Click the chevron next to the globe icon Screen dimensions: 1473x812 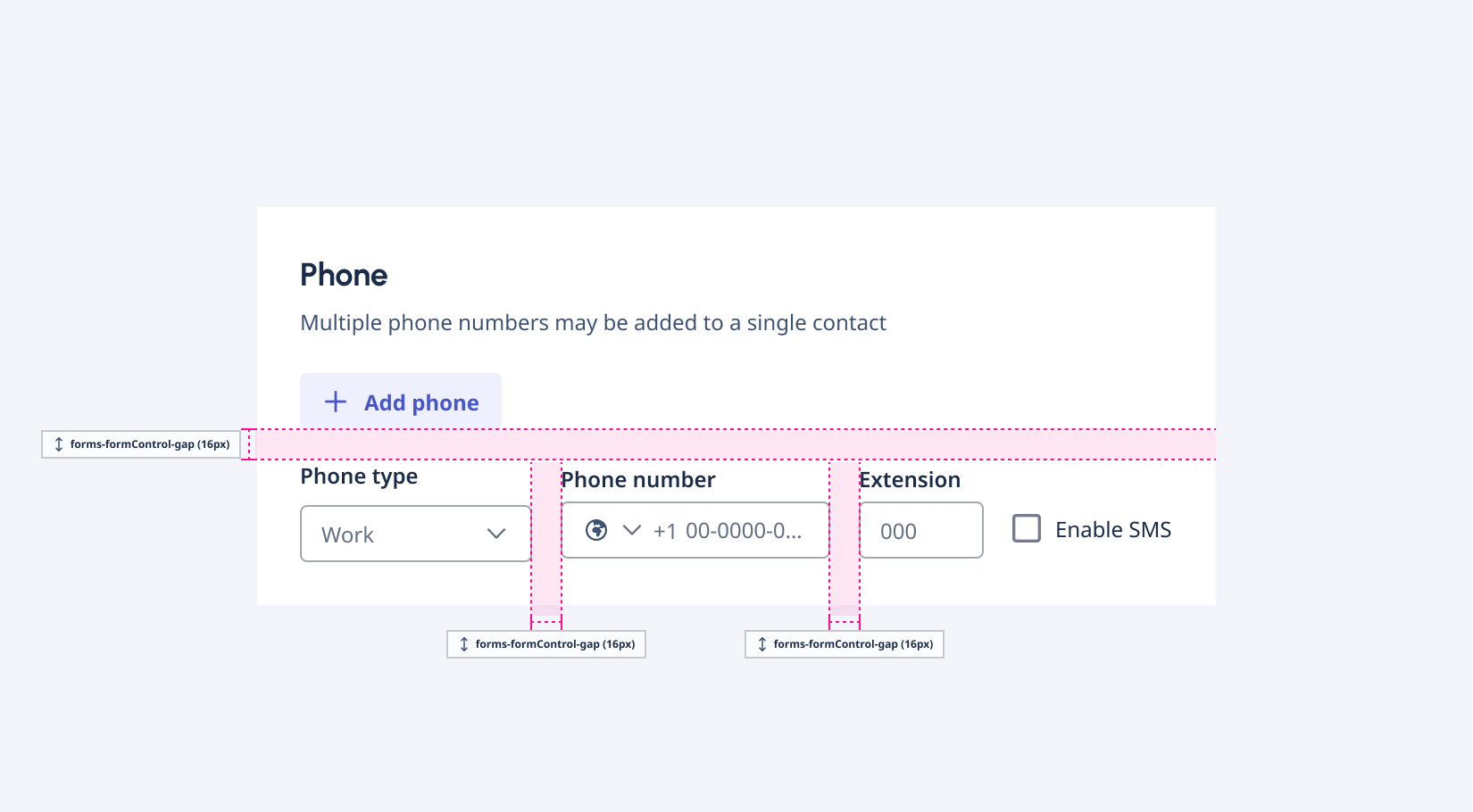(x=631, y=529)
